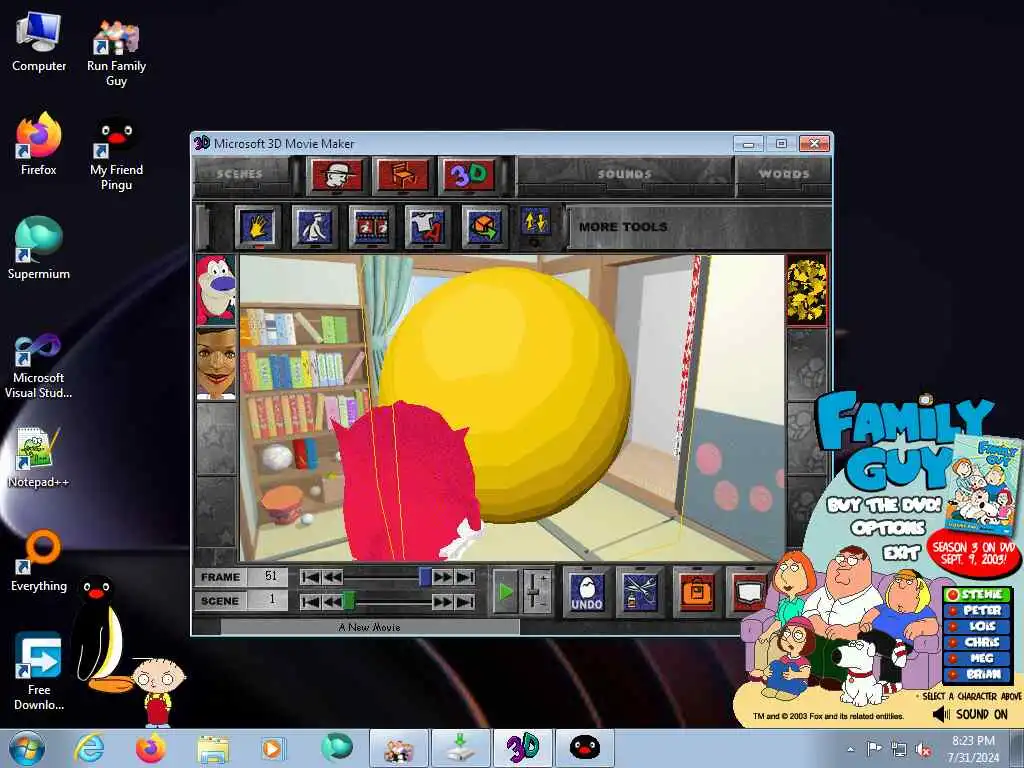
Task: Select the filmstrip continue-action tool
Action: (371, 227)
